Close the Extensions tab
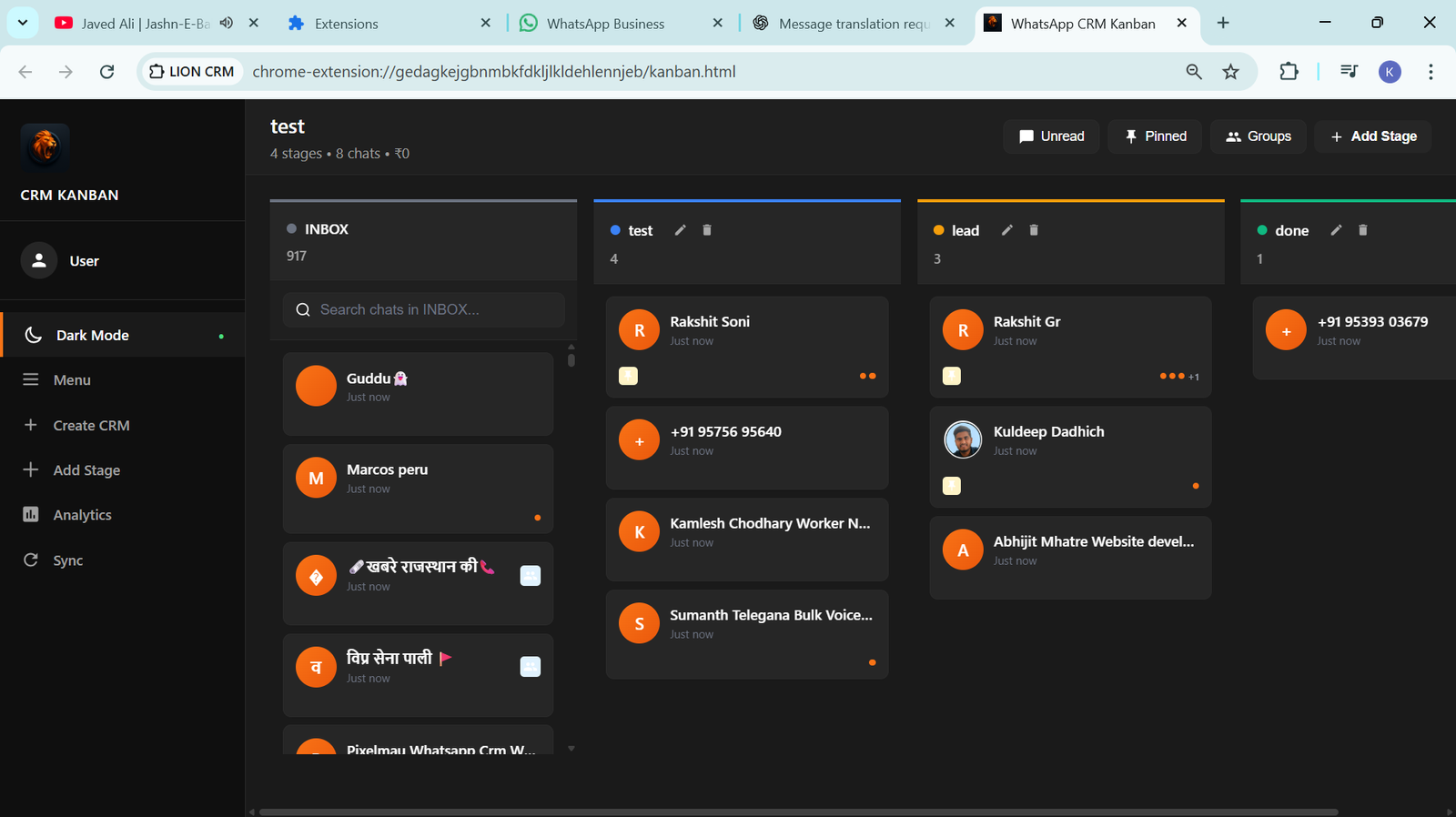Screen dimensions: 1456x817 coord(485,23)
